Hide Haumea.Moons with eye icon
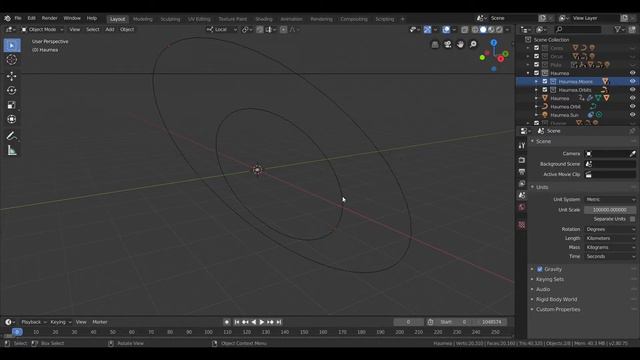 tap(632, 82)
